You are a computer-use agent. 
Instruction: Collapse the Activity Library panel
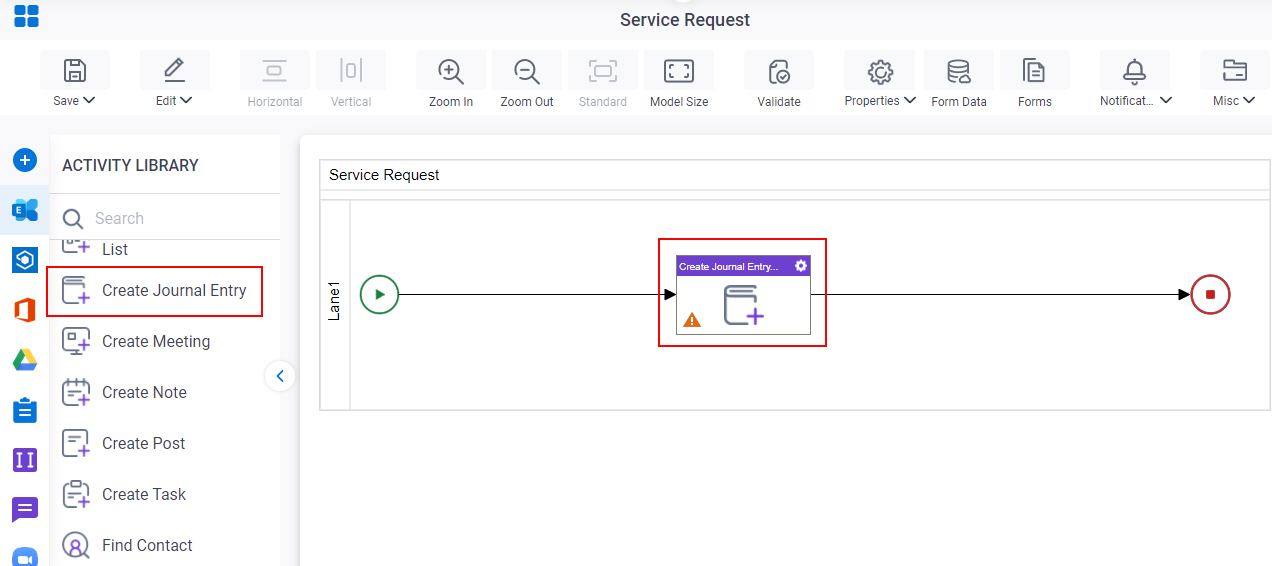click(280, 376)
